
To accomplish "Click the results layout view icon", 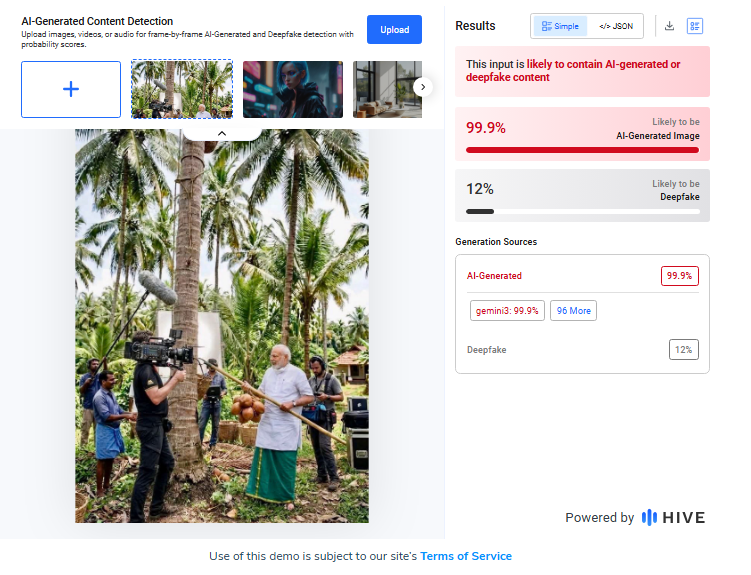I will click(x=695, y=26).
